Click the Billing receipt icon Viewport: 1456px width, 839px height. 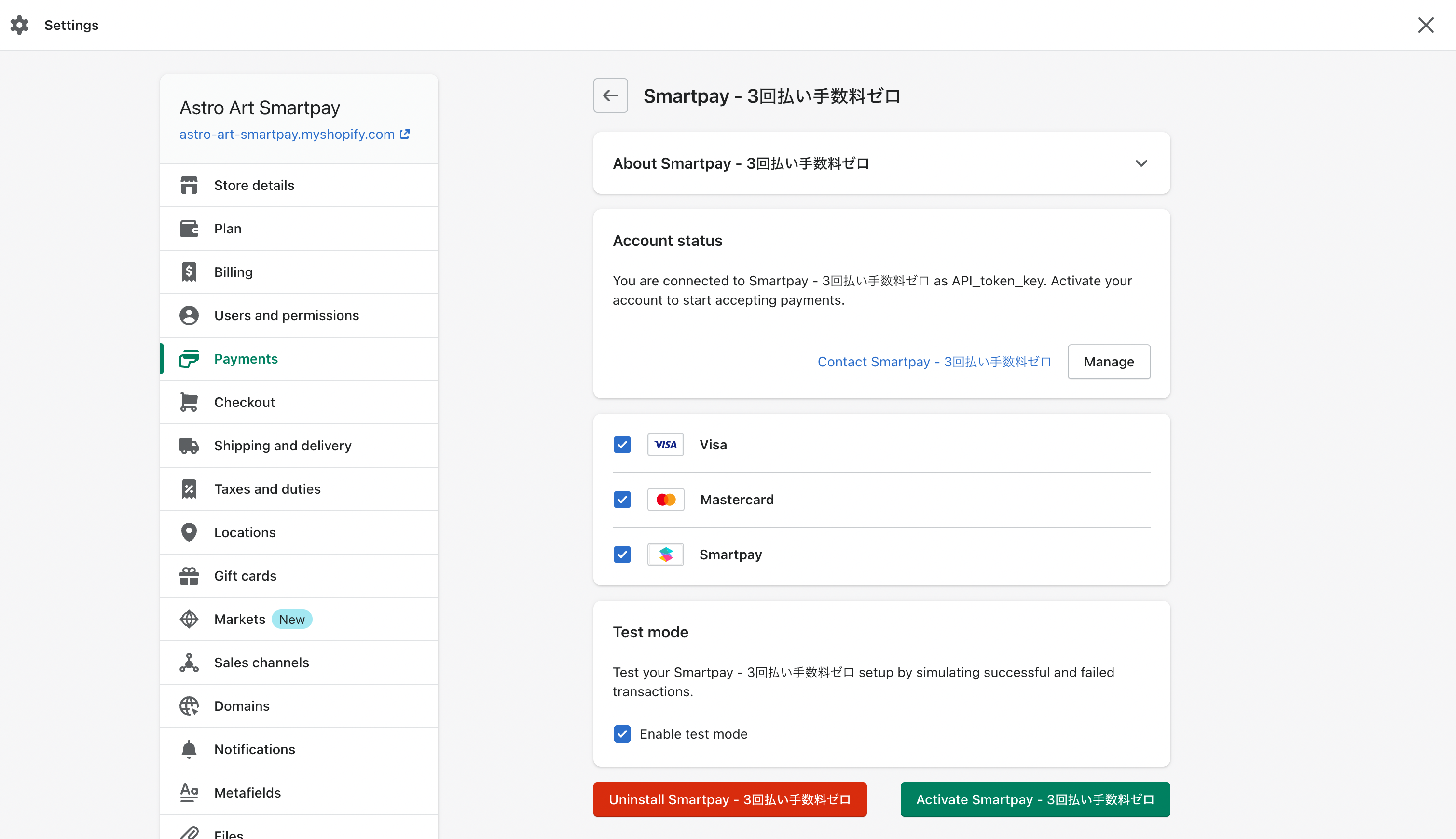coord(189,272)
